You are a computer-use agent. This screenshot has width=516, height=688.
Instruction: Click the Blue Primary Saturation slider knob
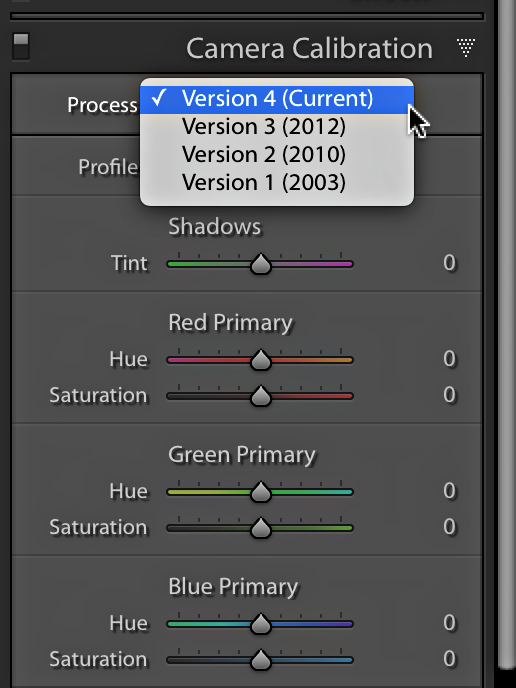click(x=261, y=659)
